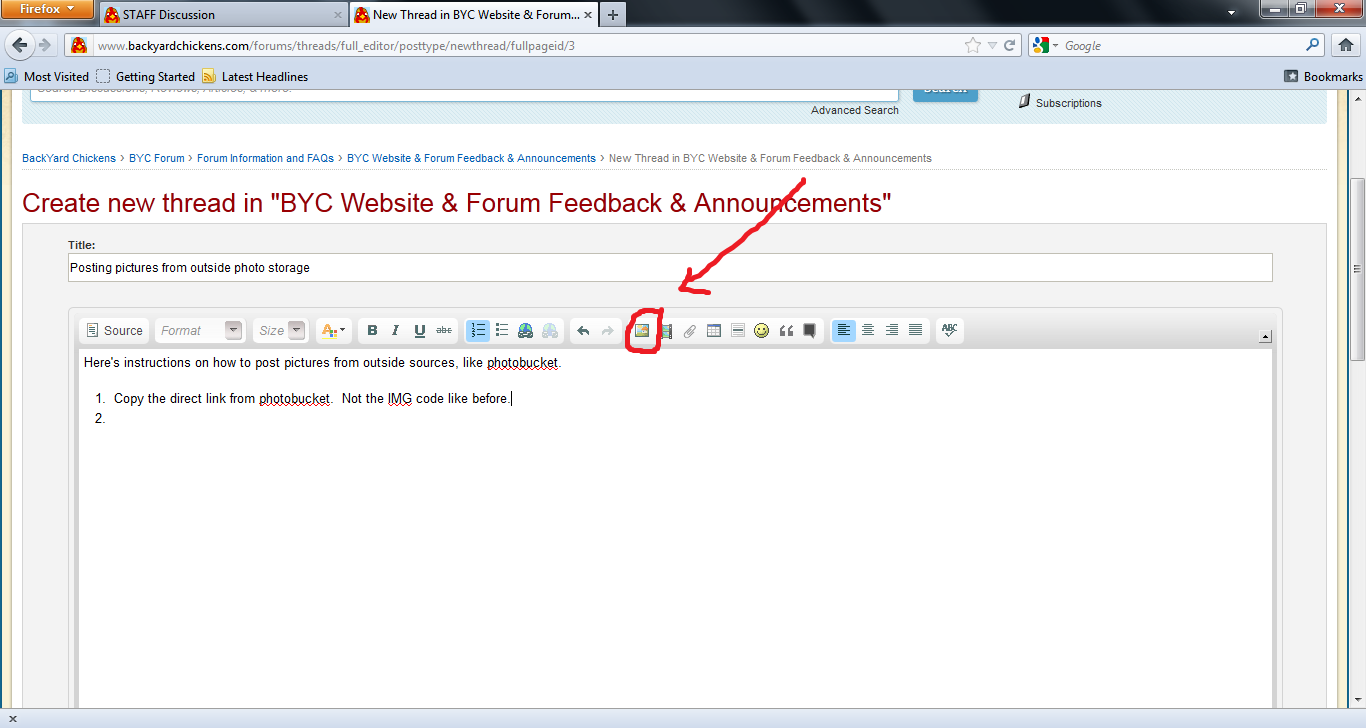Open the smiley emoticon picker
The image size is (1366, 728).
tap(762, 331)
